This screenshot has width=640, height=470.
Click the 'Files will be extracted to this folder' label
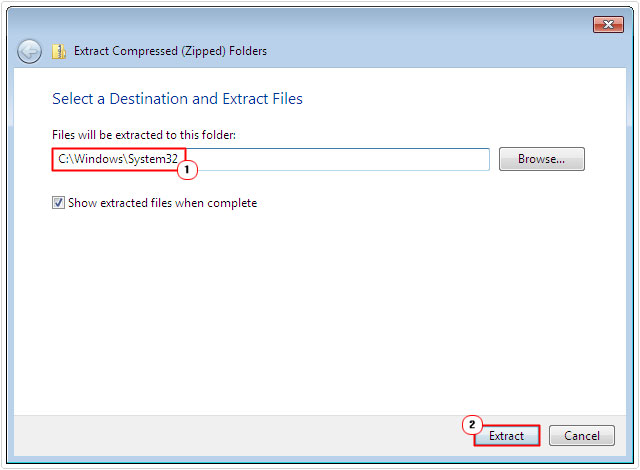click(x=144, y=135)
